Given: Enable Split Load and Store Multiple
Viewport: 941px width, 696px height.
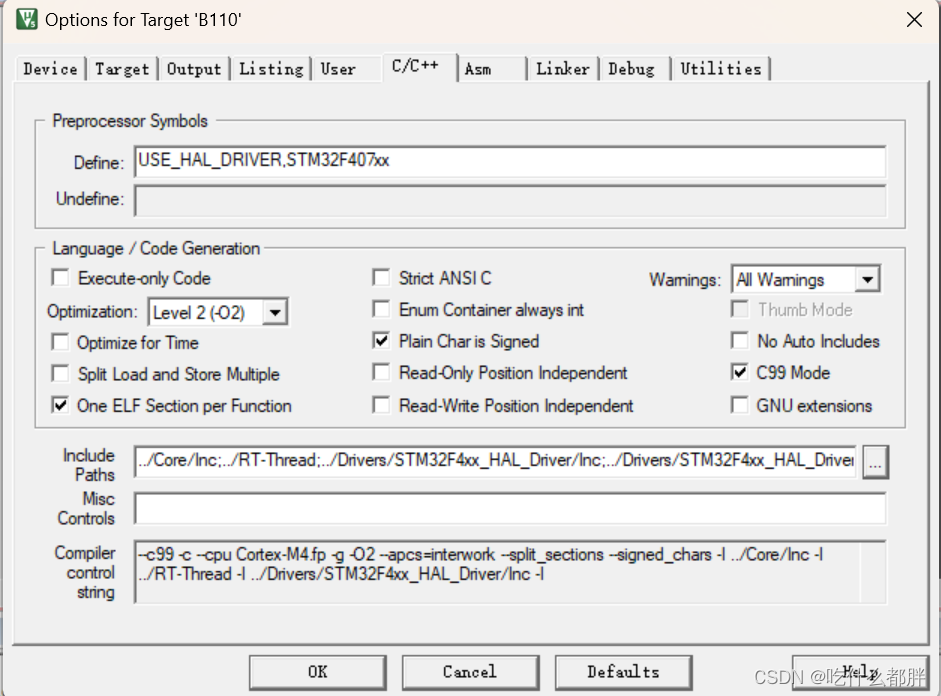Looking at the screenshot, I should (58, 374).
